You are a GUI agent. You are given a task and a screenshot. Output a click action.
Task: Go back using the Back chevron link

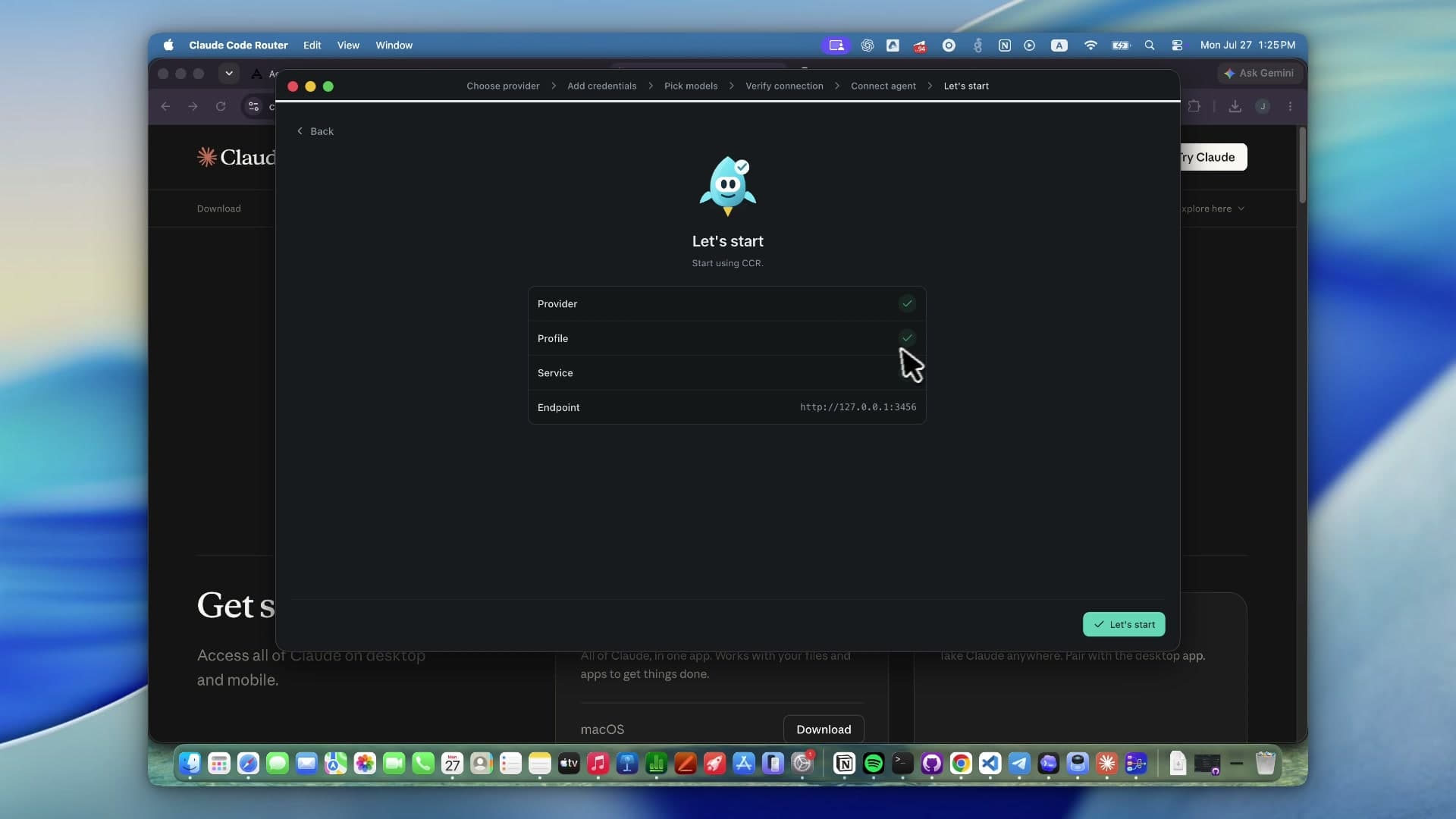[315, 131]
